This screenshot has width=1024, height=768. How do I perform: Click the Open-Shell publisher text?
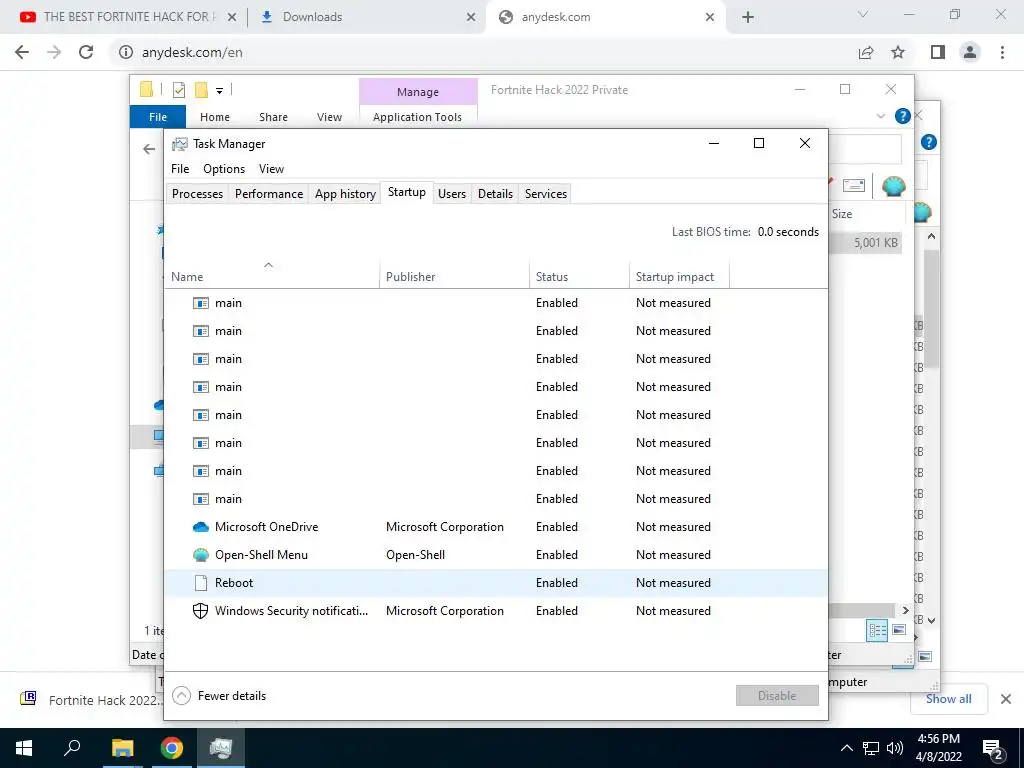tap(415, 555)
